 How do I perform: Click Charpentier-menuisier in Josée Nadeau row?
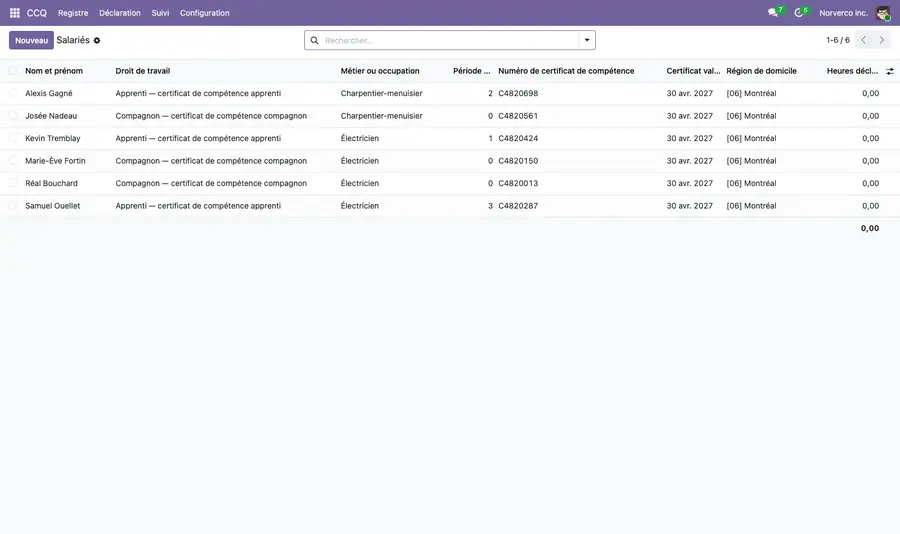[381, 115]
